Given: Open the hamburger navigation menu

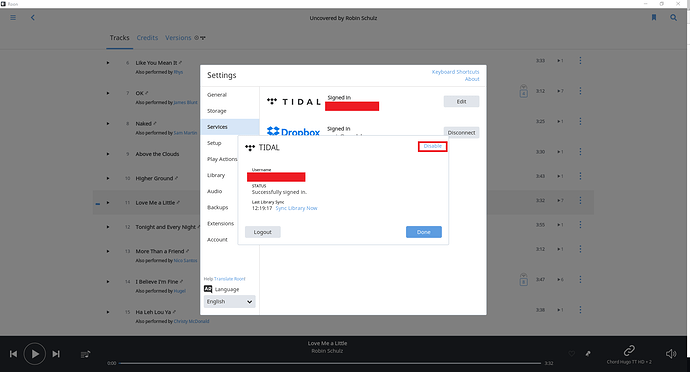Looking at the screenshot, I should pos(13,18).
